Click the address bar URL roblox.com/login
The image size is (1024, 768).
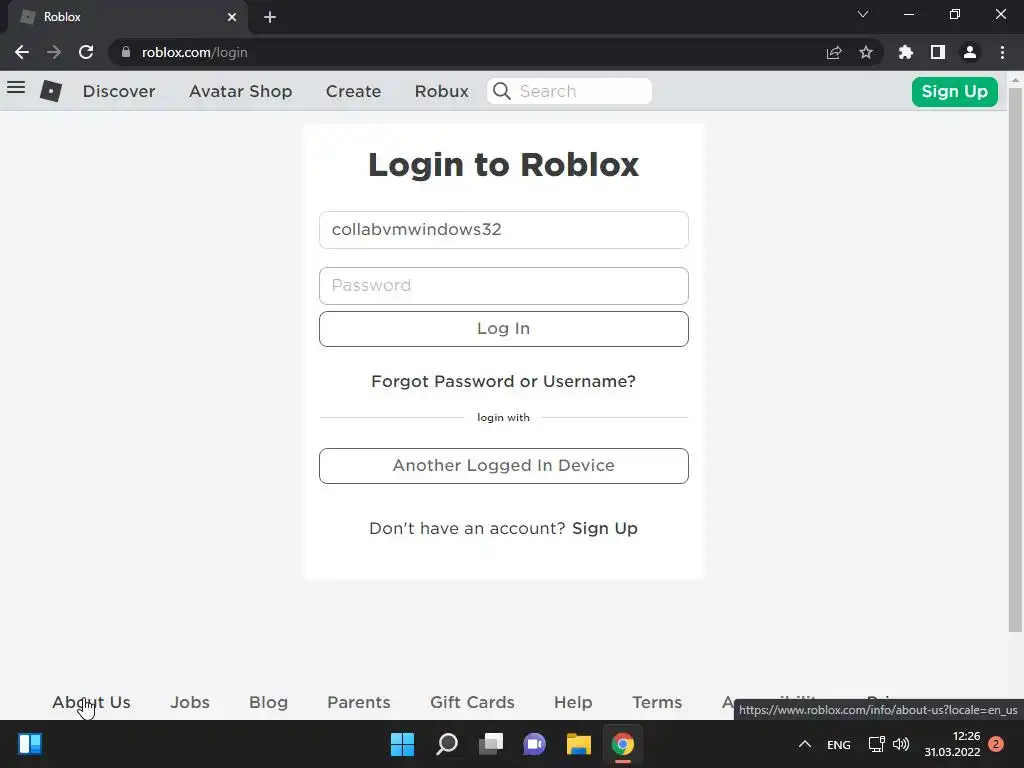click(x=195, y=52)
